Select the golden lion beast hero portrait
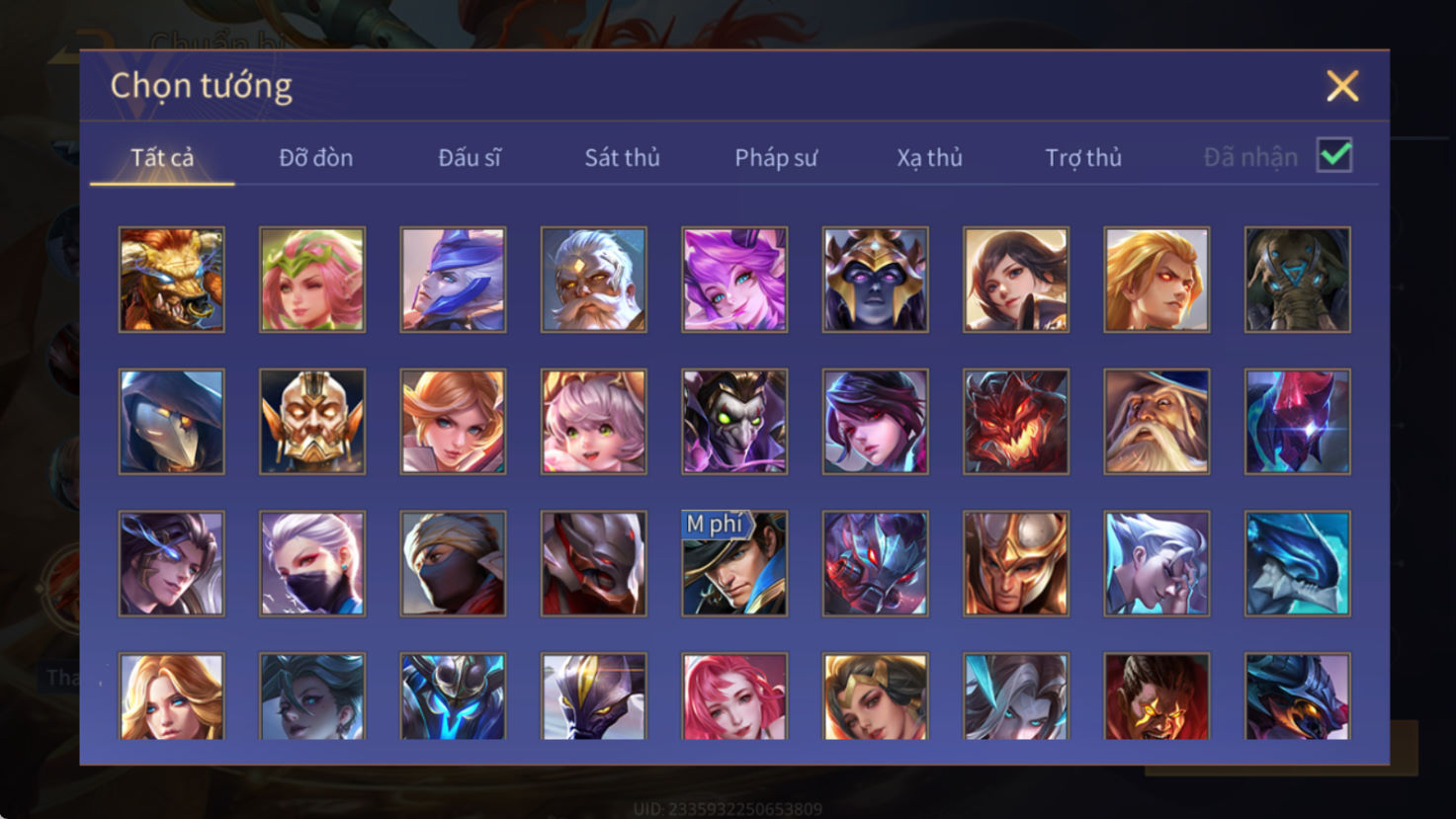Image resolution: width=1456 pixels, height=819 pixels. pos(172,280)
